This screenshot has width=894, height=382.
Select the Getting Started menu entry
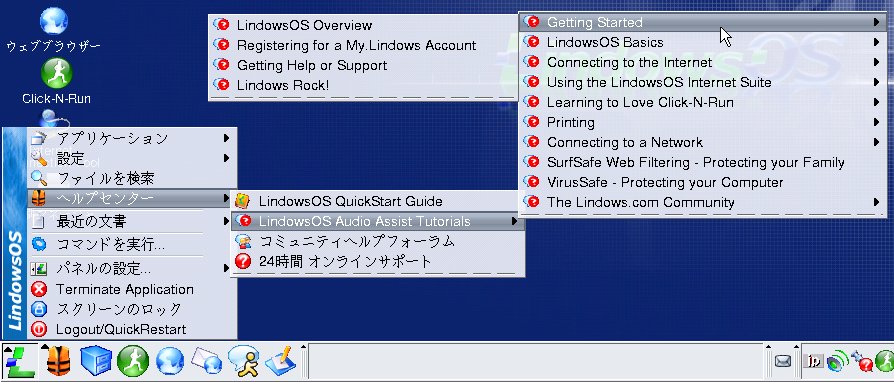(x=702, y=22)
